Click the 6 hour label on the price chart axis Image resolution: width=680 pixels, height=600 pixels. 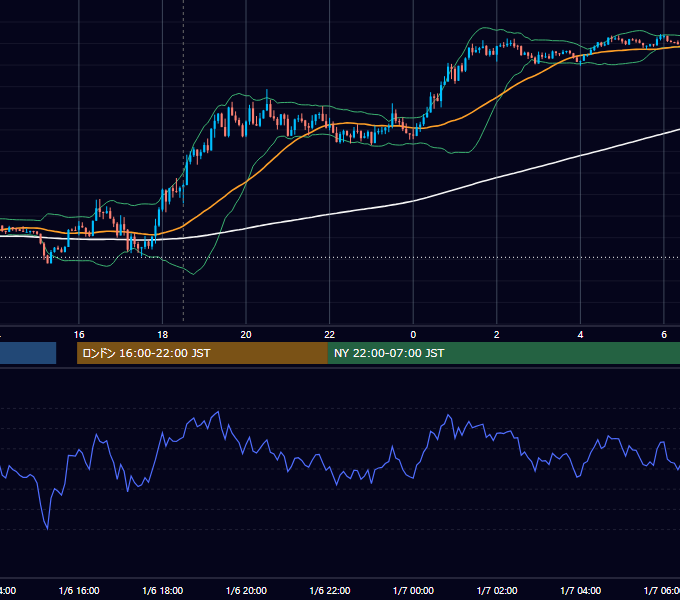tap(664, 335)
